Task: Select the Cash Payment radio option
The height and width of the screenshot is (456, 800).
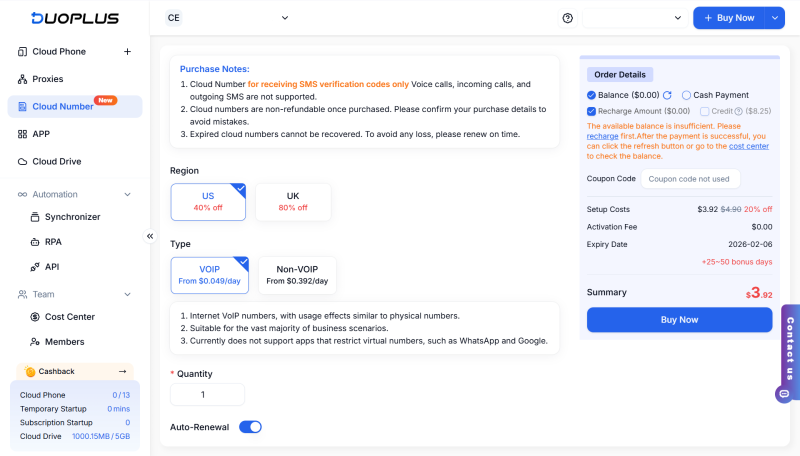Action: 687,95
